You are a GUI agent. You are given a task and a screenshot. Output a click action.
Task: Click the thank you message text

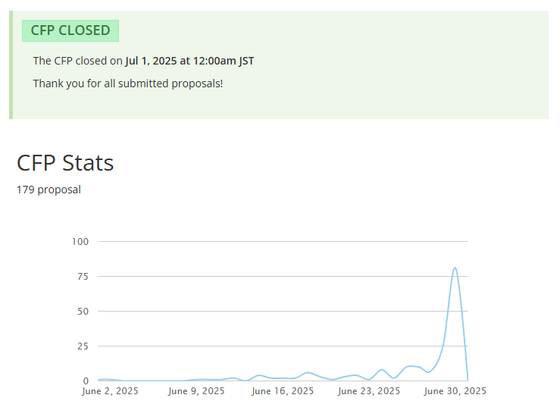tap(128, 84)
